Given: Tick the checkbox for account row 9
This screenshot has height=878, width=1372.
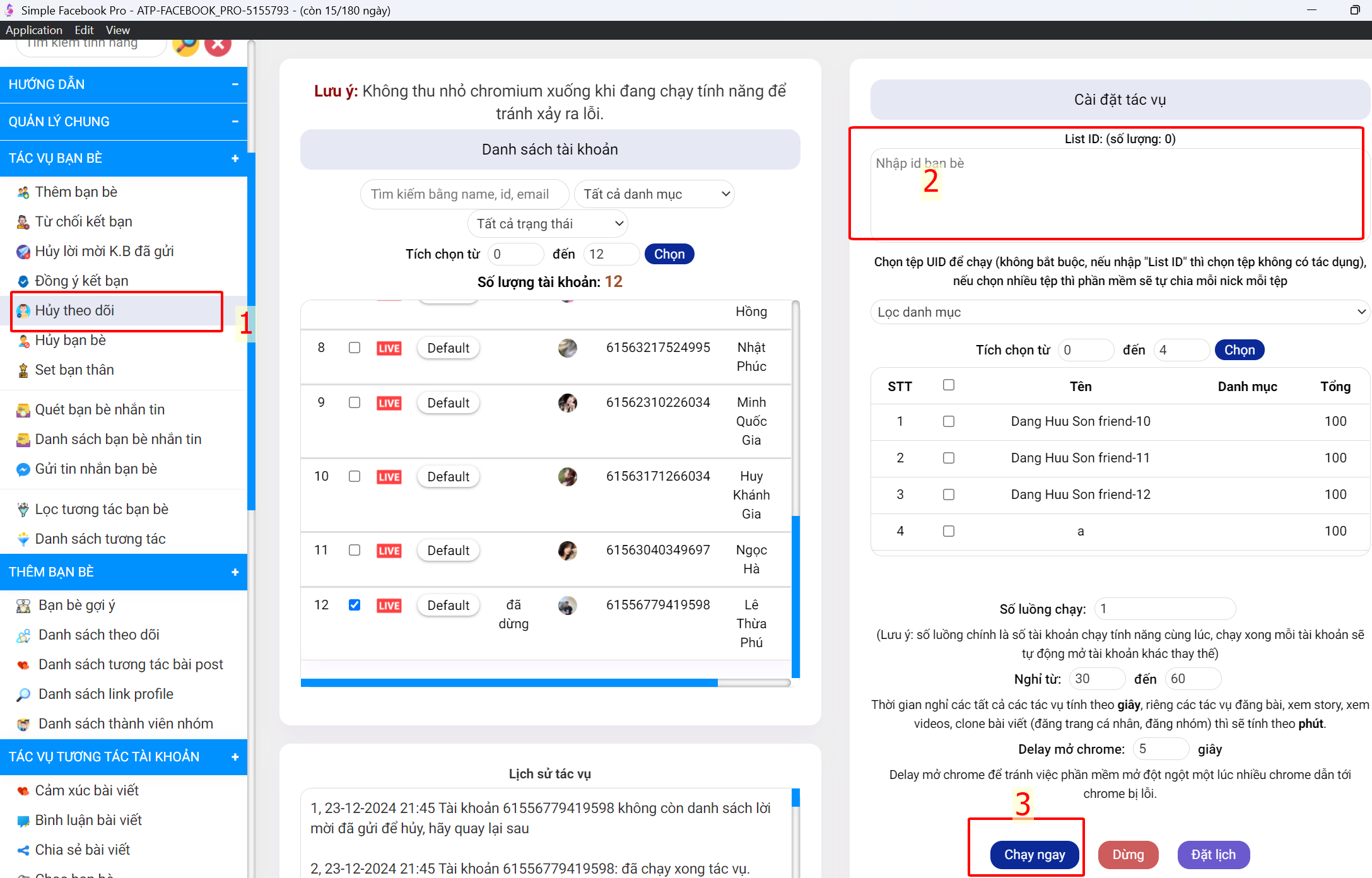Looking at the screenshot, I should point(355,402).
